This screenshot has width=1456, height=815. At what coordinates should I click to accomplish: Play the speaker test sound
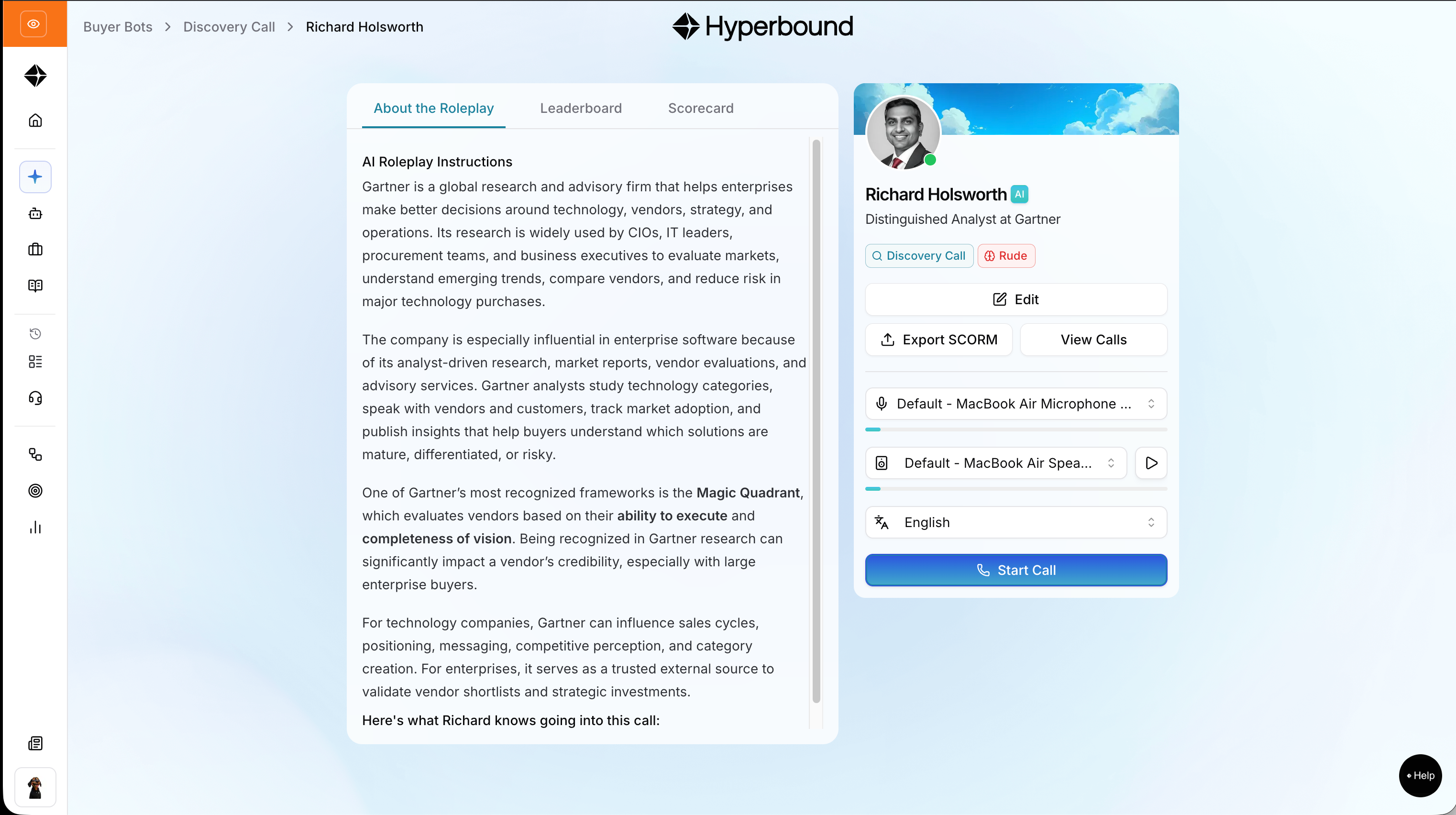coord(1151,463)
